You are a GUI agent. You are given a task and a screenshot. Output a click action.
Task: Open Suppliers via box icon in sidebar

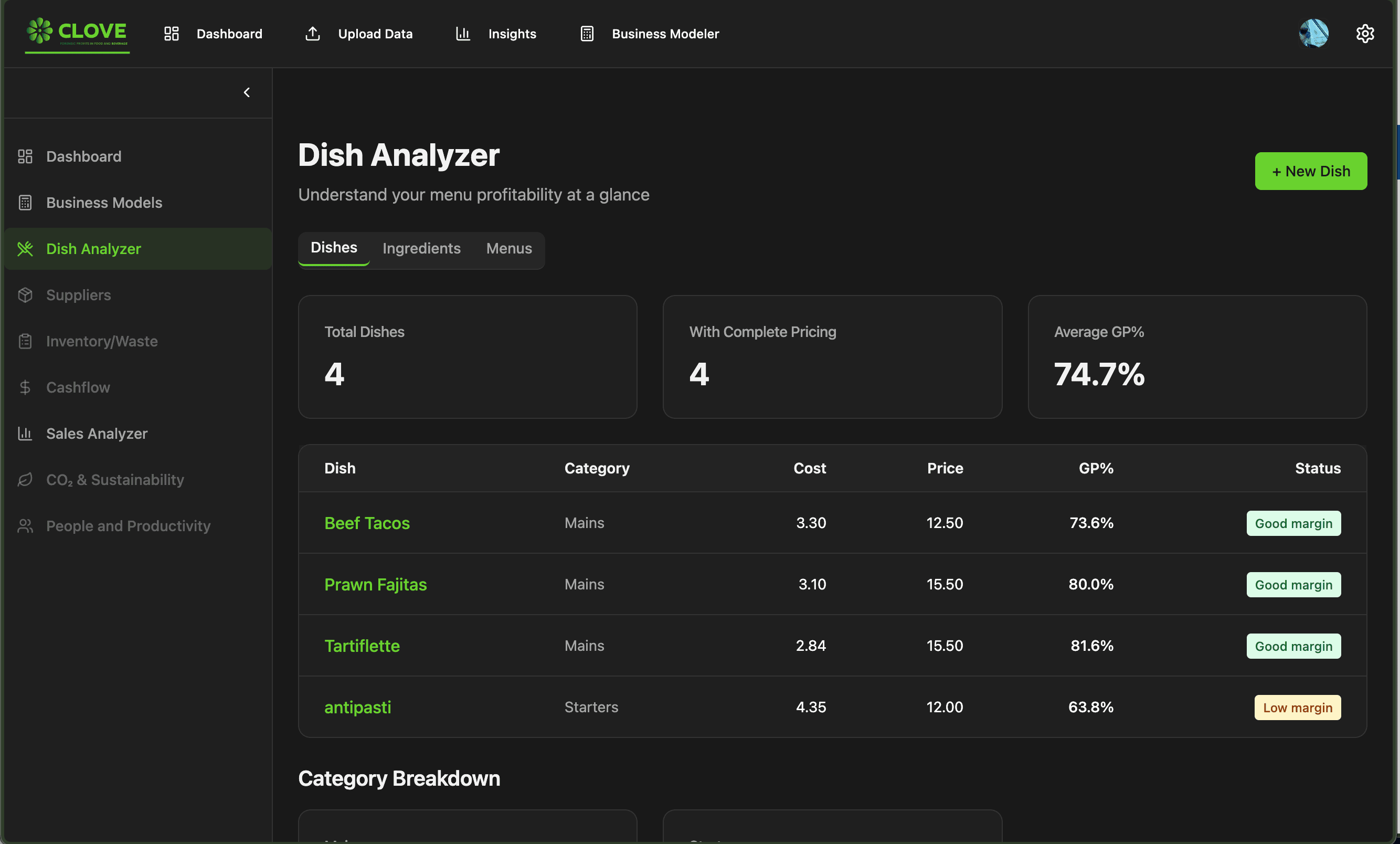coord(25,295)
